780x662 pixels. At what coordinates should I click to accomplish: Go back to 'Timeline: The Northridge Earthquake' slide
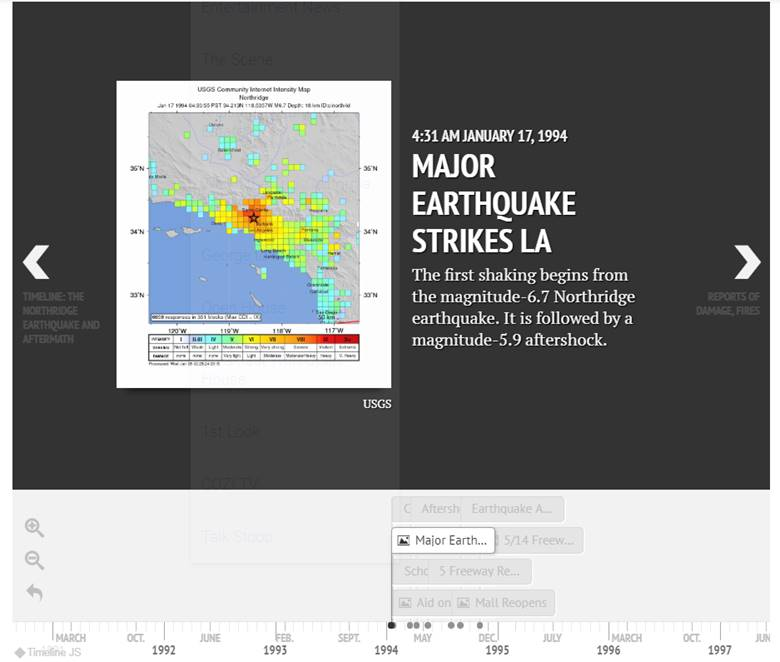[61, 318]
